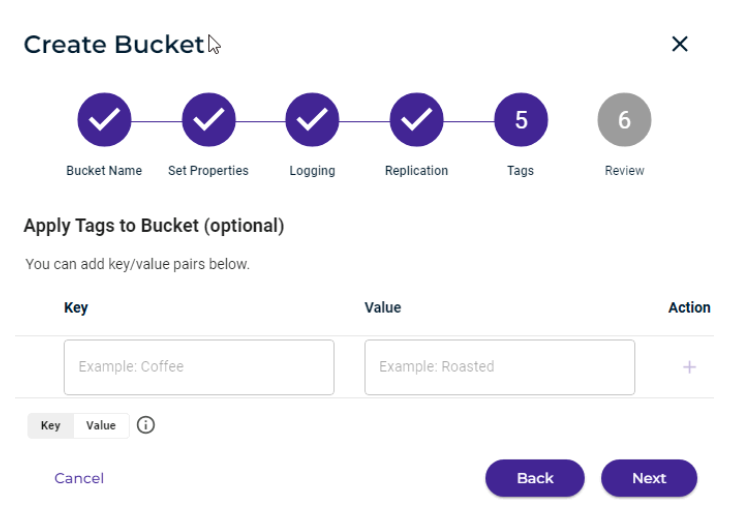Viewport: 729px width, 515px height.
Task: Go to the Bucket Name step circle
Action: 104,119
